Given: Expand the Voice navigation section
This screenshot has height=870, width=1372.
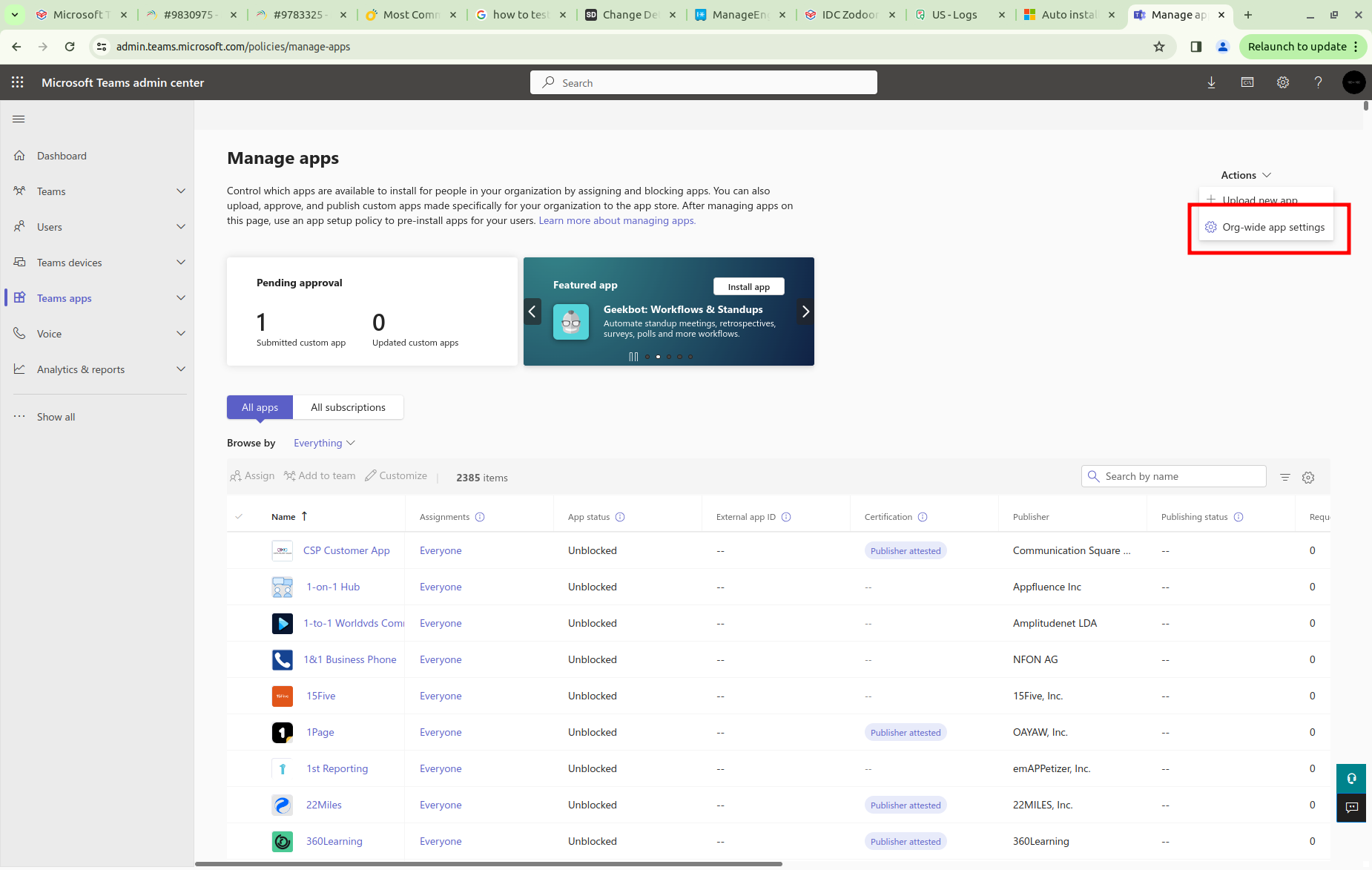Looking at the screenshot, I should (x=181, y=334).
